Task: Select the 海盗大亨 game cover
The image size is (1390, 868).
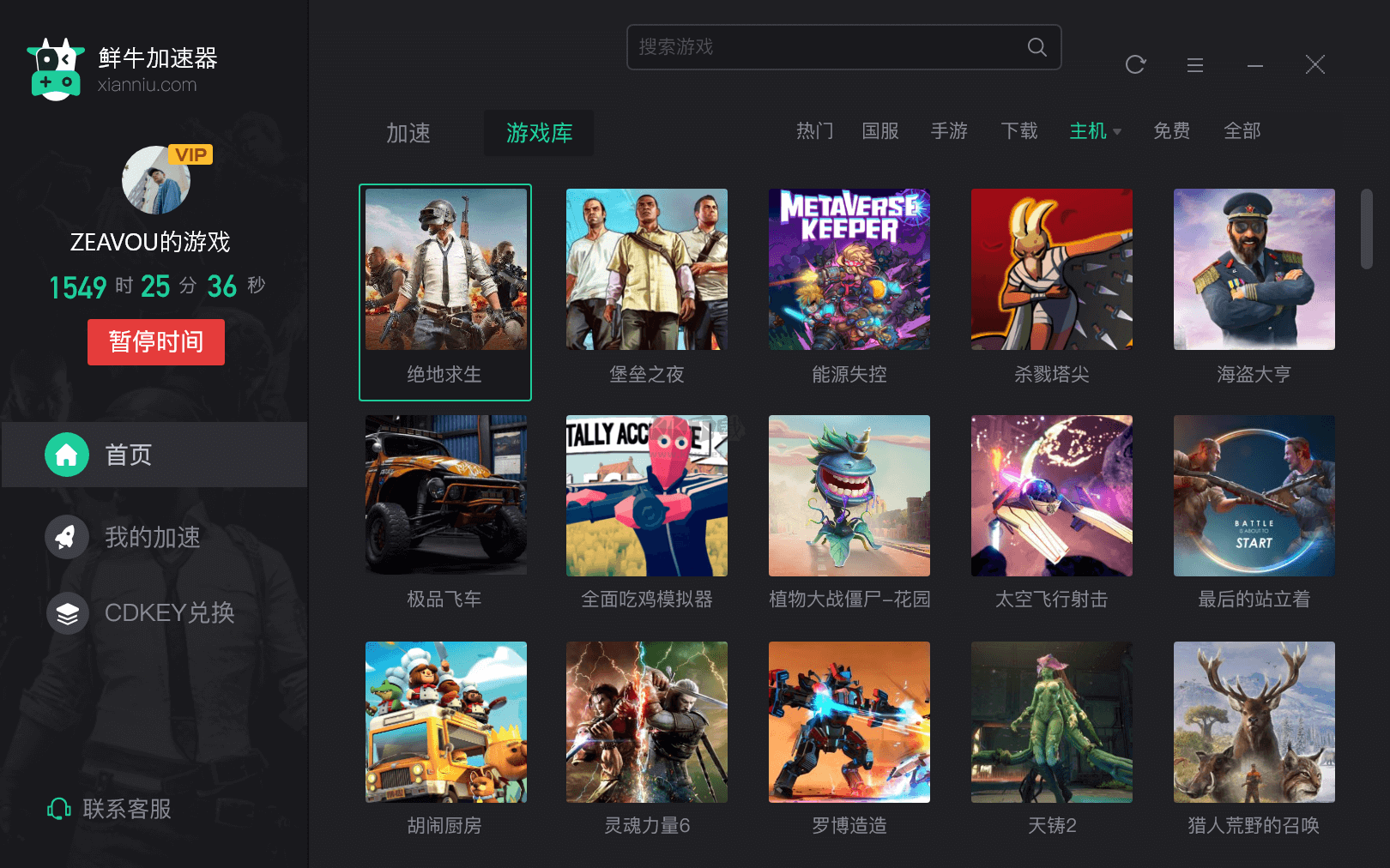Action: tap(1254, 269)
